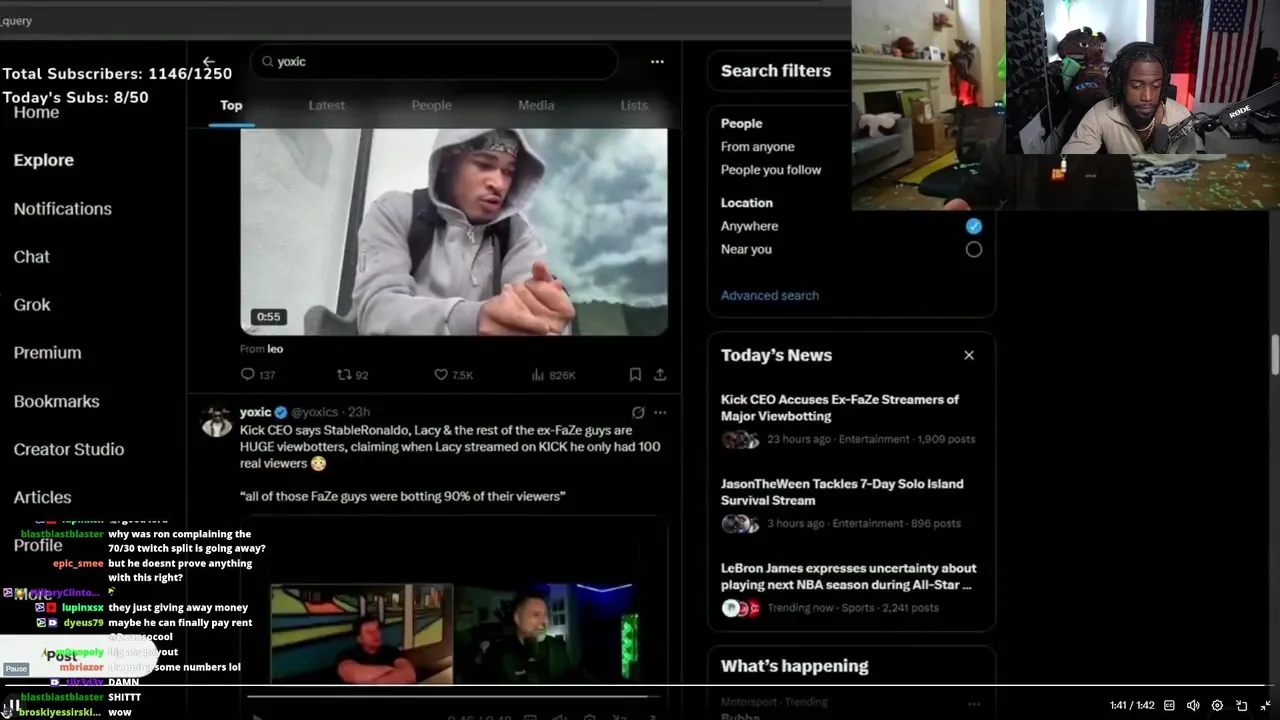The width and height of the screenshot is (1280, 720).
Task: Dismiss the Today's News panel
Action: coord(968,355)
